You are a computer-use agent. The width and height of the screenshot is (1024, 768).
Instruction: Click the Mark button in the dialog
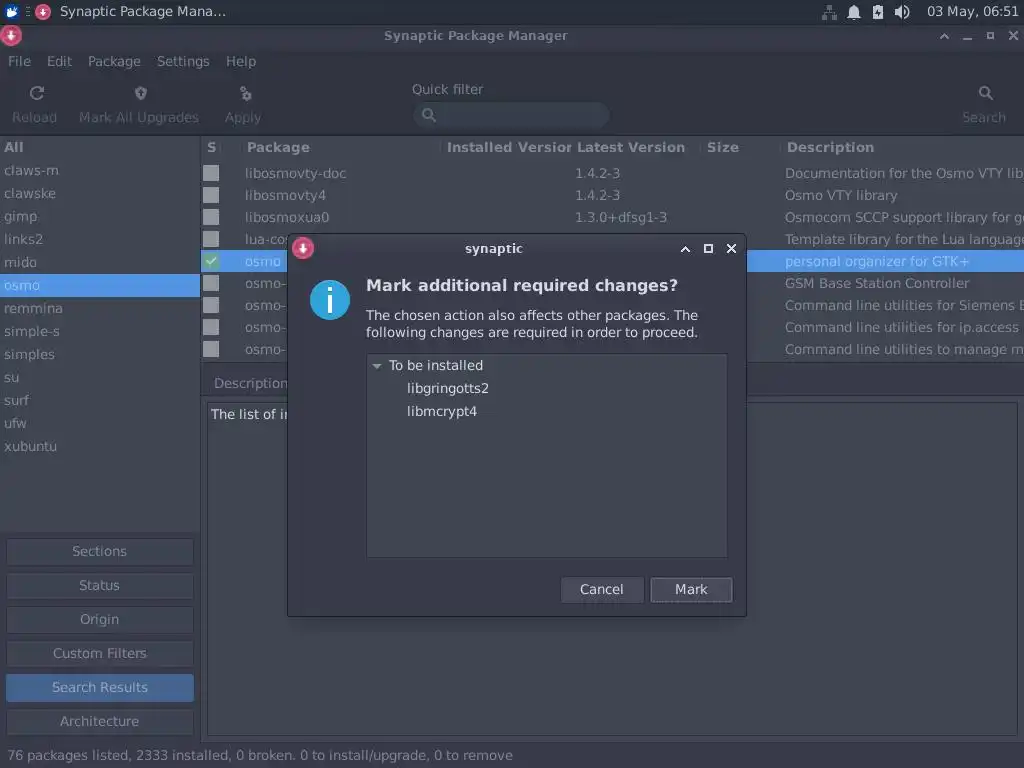(x=691, y=590)
